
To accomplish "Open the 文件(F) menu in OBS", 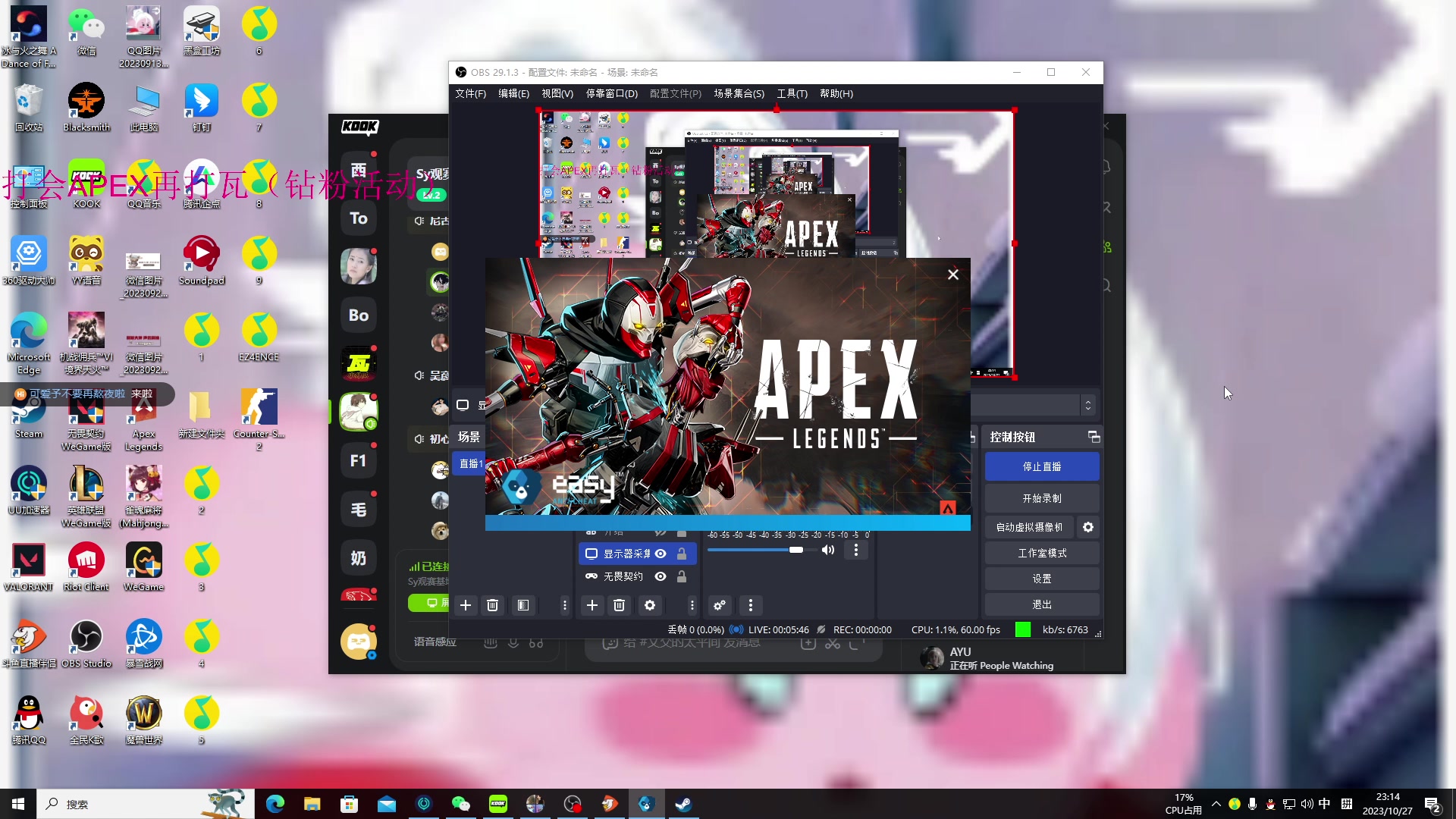I will (x=470, y=93).
